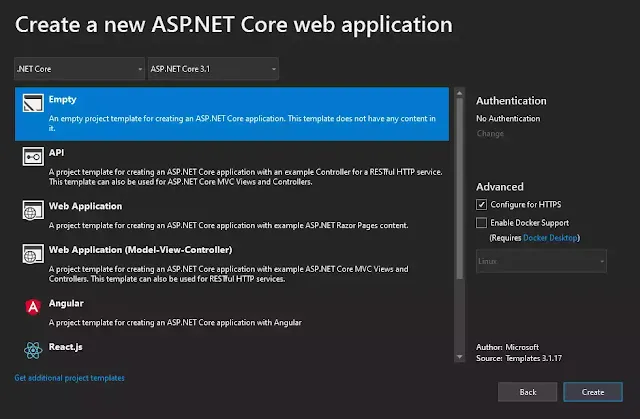Select the Angular template title
This screenshot has width=640, height=419.
tap(66, 303)
